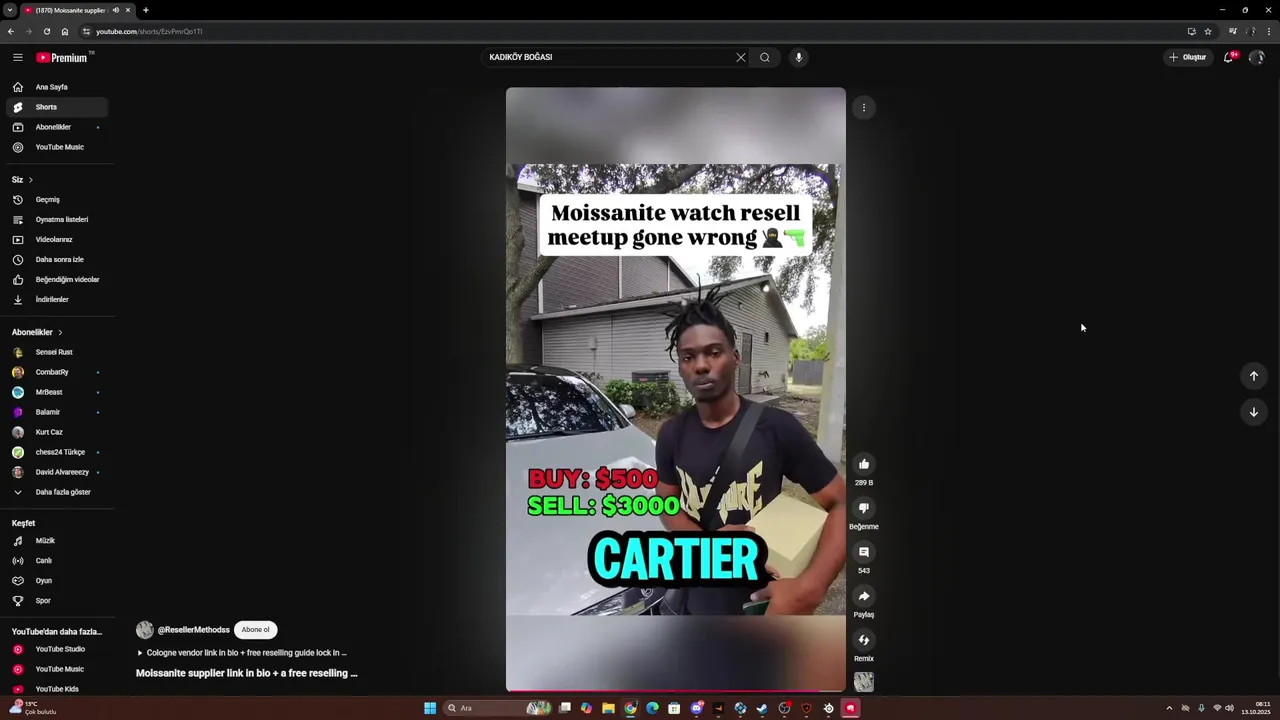Open @ResellerMethodss channel name

[x=194, y=630]
